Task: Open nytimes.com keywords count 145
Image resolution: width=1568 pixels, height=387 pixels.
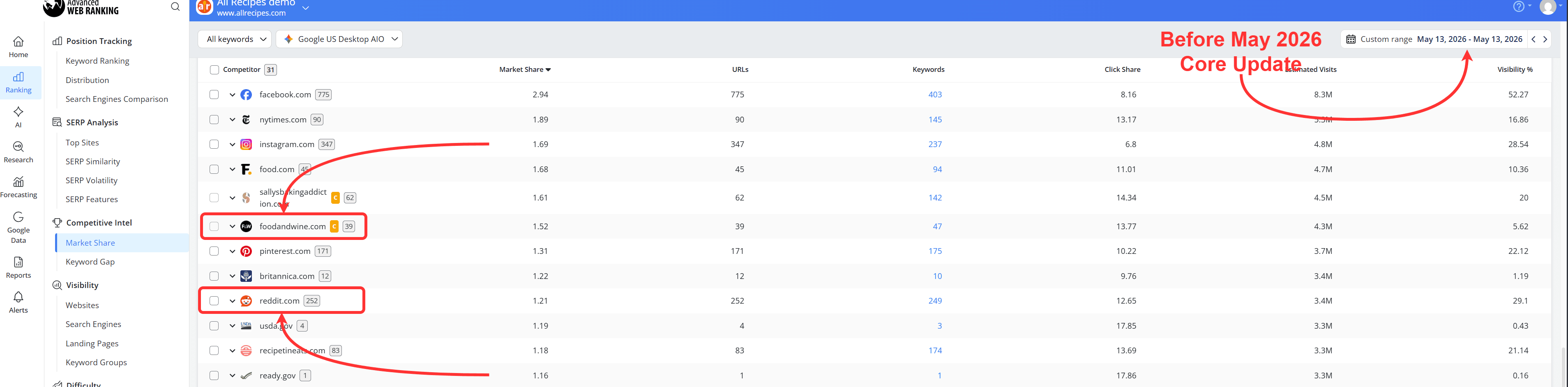Action: 935,119
